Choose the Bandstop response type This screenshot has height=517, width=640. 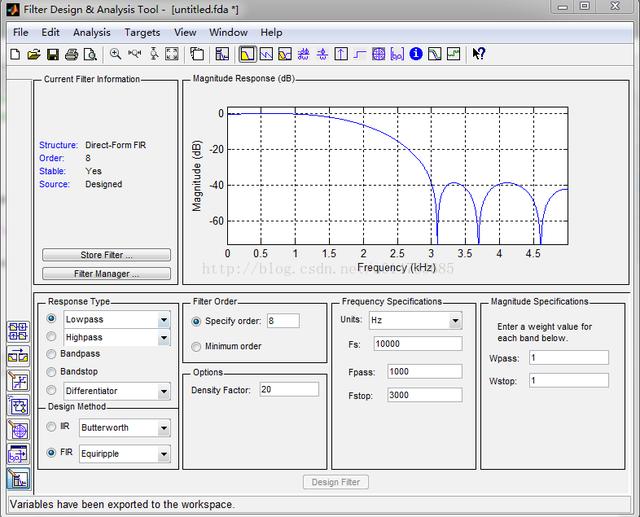(51, 372)
